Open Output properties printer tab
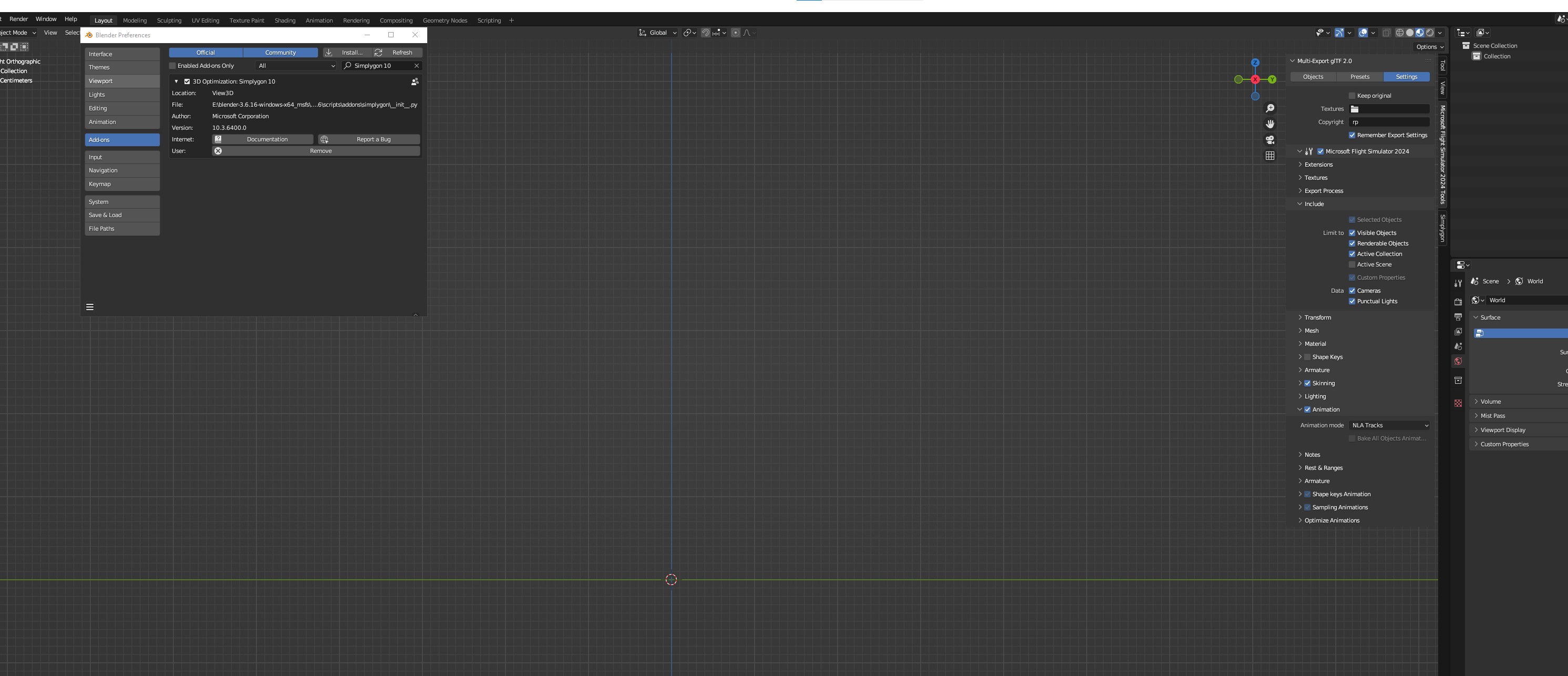 click(1458, 317)
